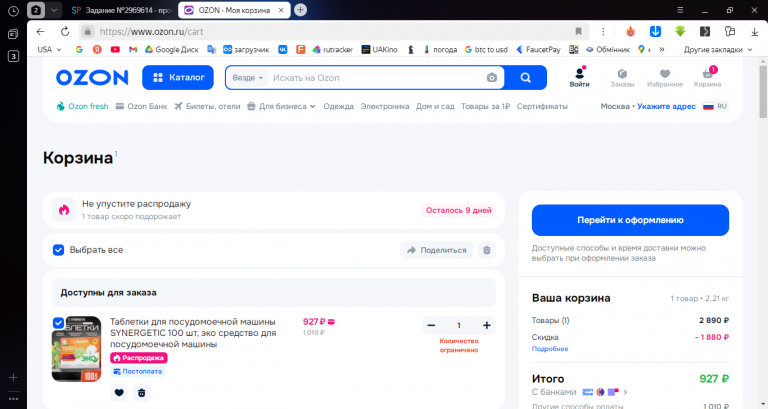
Task: Open browser three-dot menu near bookmark icon
Action: pyautogui.click(x=603, y=32)
